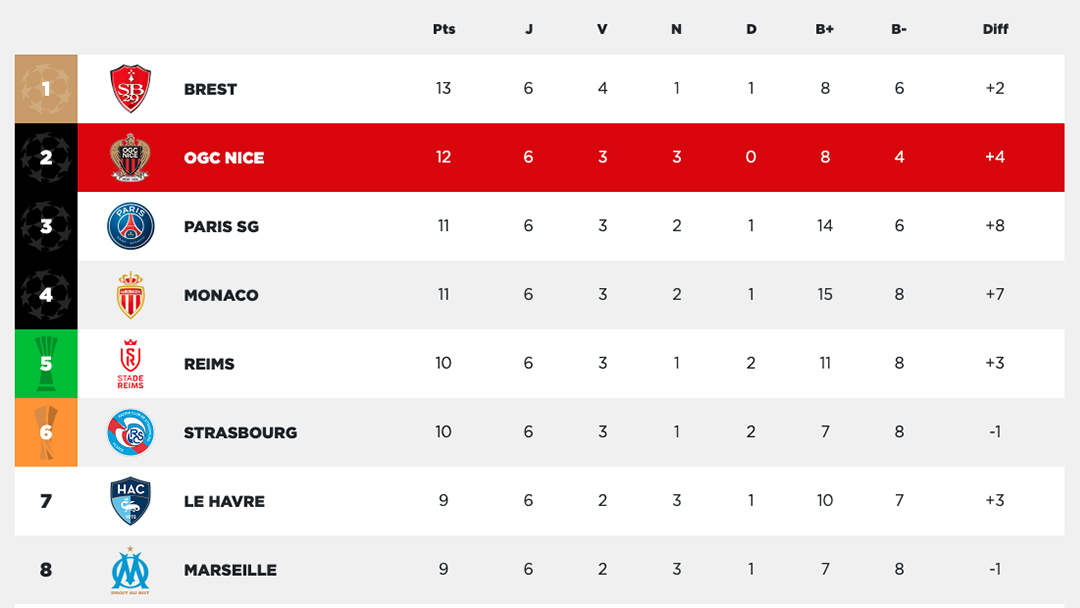
Task: Click Paris SG goal difference +8
Action: 995,226
